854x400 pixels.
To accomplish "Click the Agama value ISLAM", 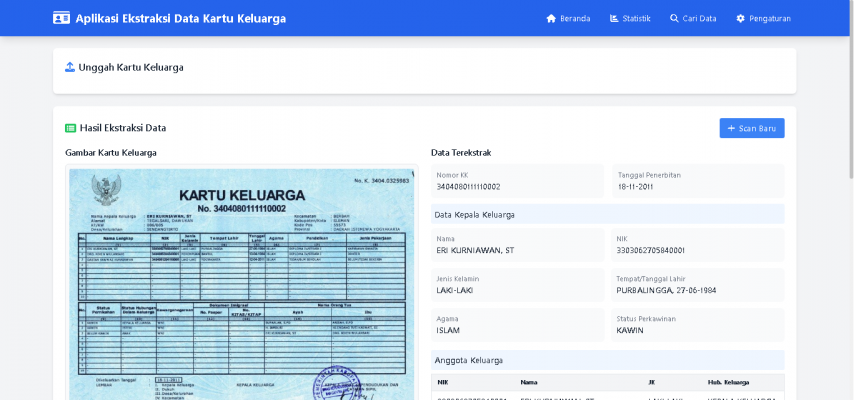I will point(448,330).
